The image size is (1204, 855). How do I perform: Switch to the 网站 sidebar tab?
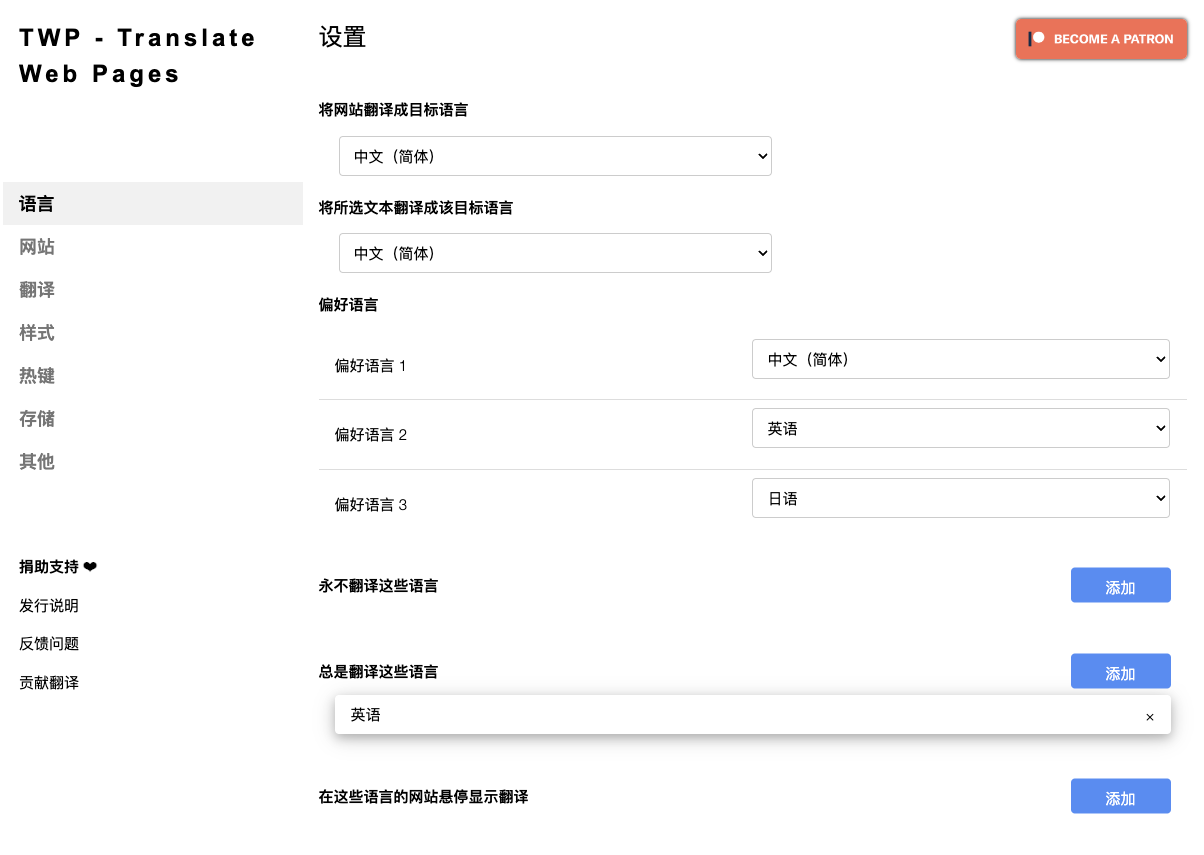(153, 247)
